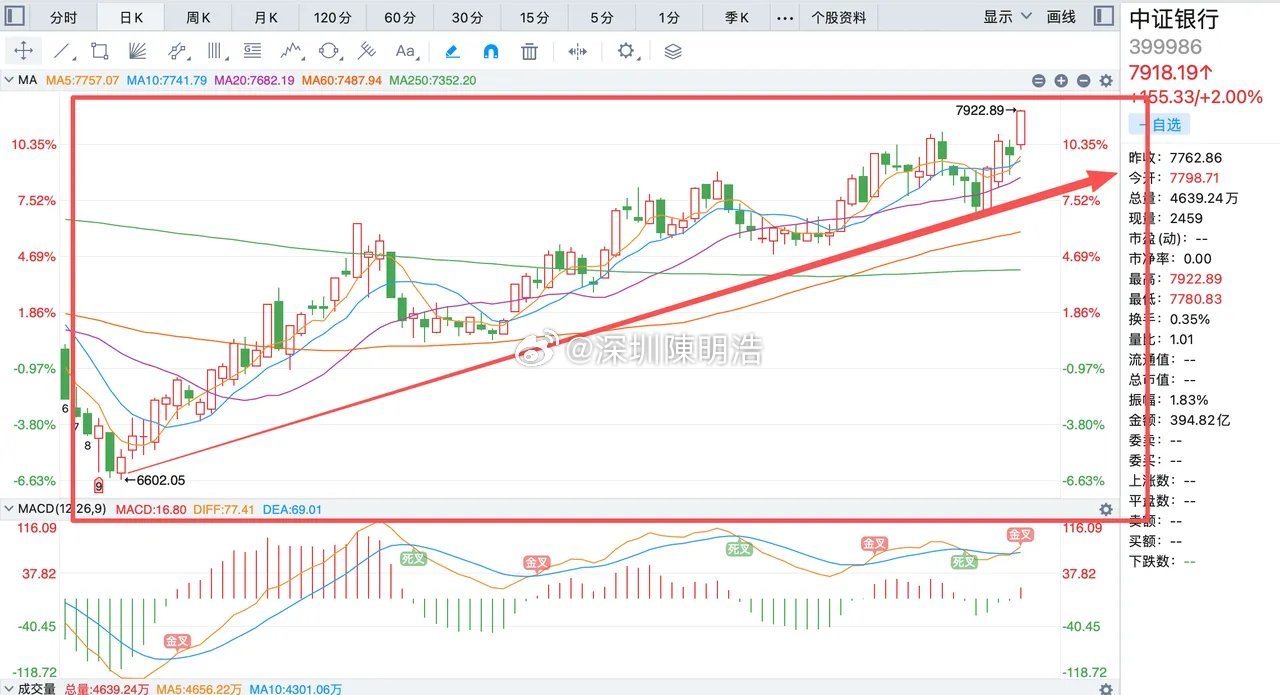Select the wave pattern drawing tool
Screen dimensions: 1280x695
coord(291,51)
